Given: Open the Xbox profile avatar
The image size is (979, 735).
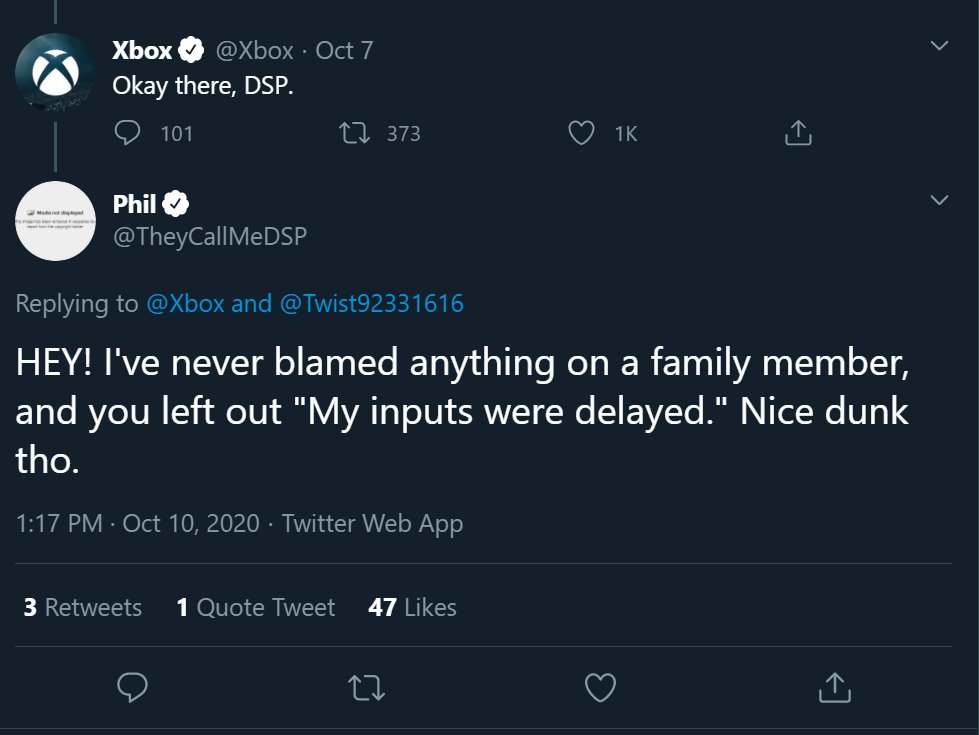Looking at the screenshot, I should (56, 72).
